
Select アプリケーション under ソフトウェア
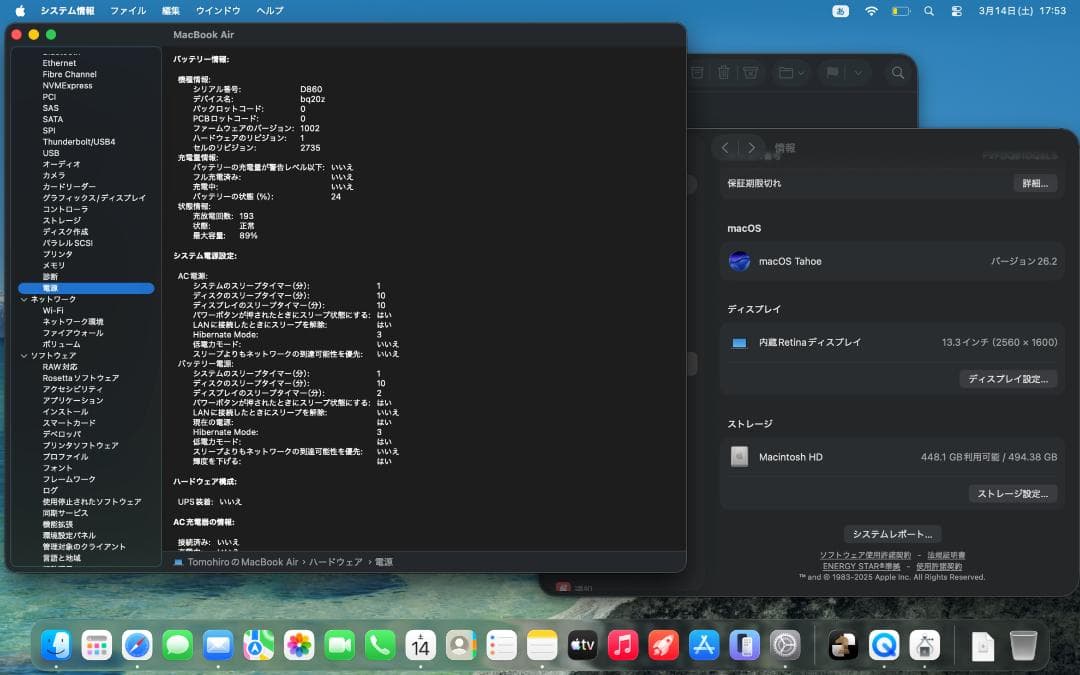pos(73,400)
